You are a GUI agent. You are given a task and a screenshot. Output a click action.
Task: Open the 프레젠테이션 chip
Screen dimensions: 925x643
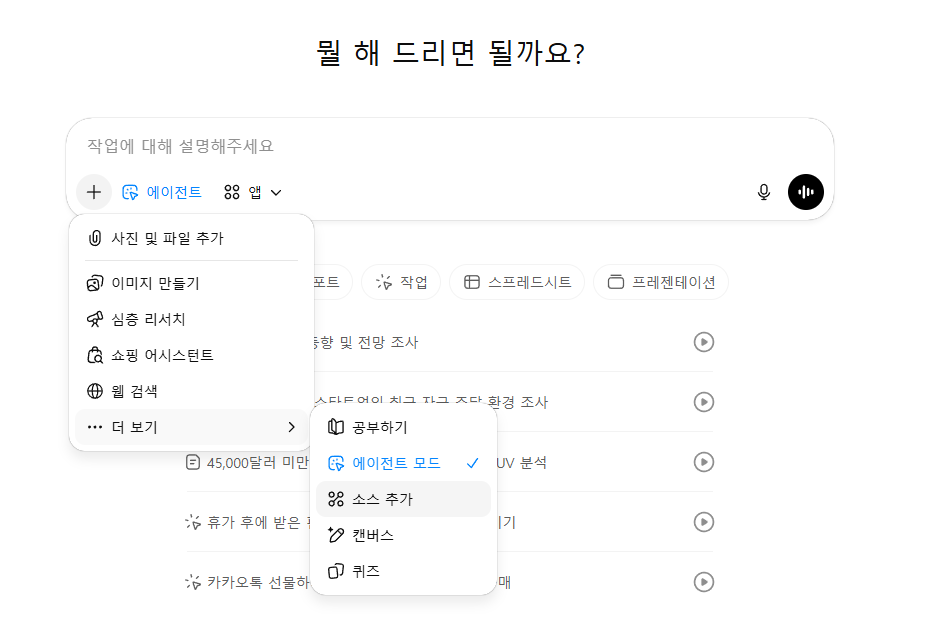point(661,282)
